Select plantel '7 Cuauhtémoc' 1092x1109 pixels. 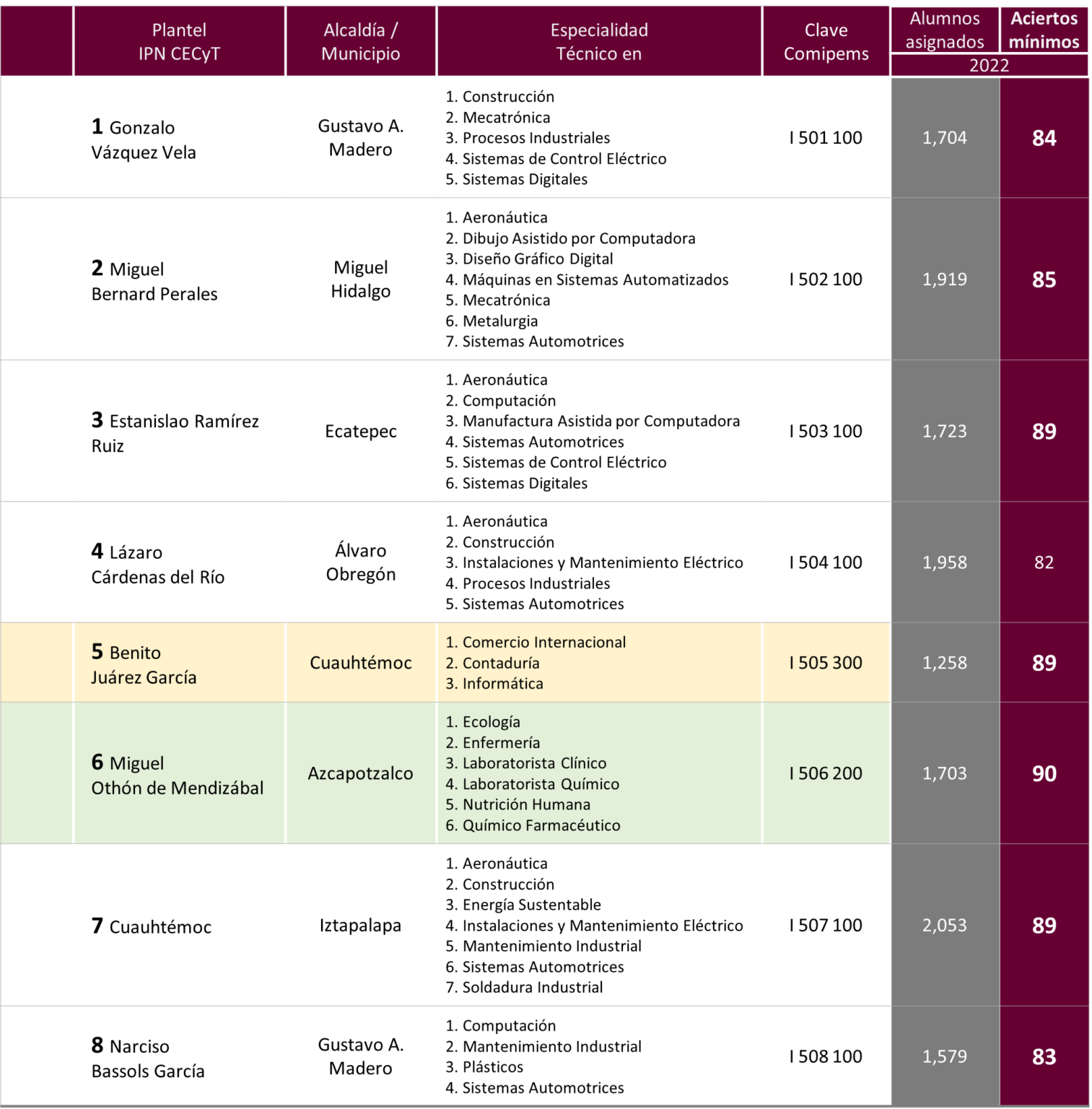click(152, 926)
